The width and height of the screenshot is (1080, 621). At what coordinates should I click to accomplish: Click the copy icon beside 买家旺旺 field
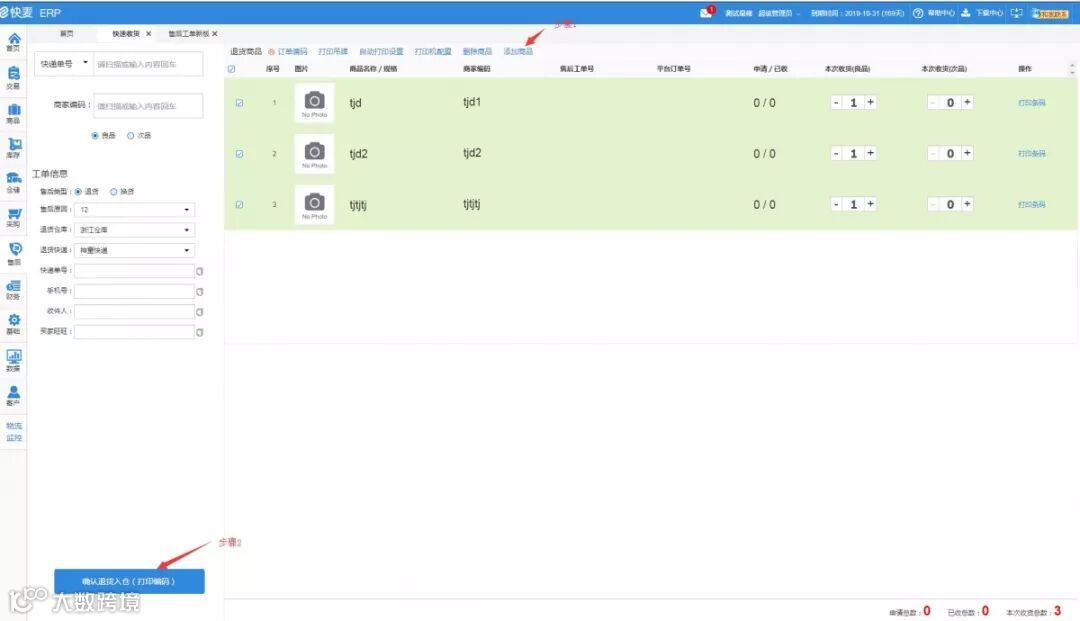point(200,333)
